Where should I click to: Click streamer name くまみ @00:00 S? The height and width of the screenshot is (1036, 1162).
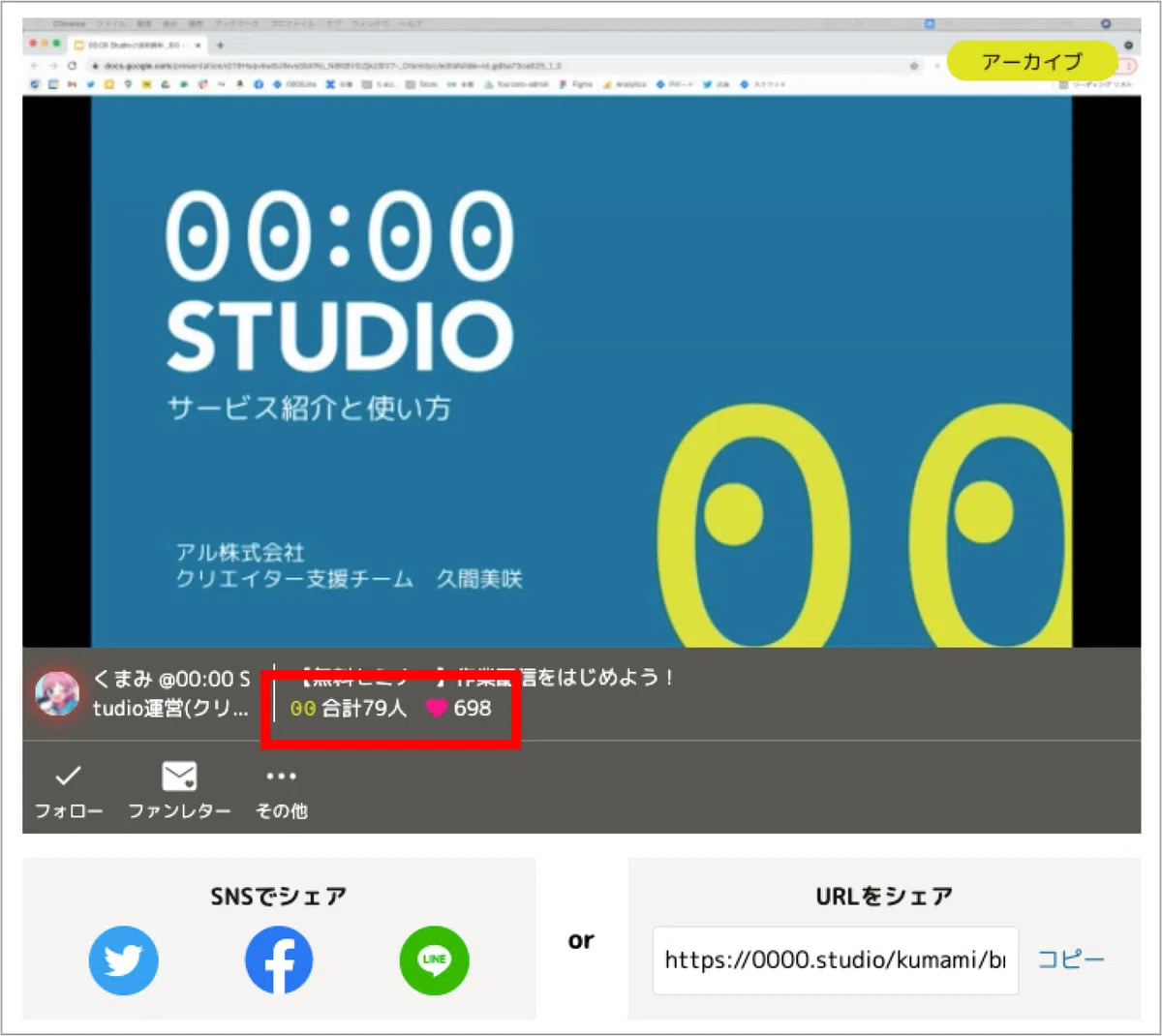[171, 679]
